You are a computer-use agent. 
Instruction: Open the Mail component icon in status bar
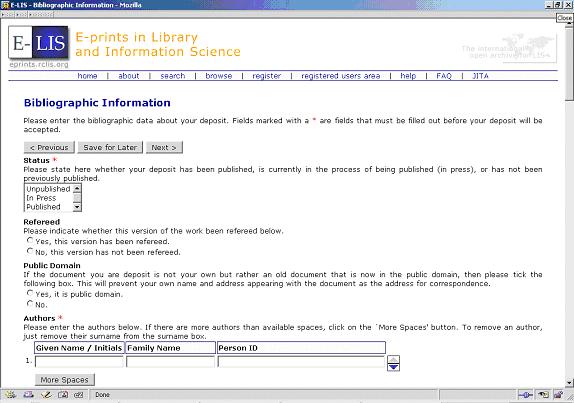[x=28, y=395]
